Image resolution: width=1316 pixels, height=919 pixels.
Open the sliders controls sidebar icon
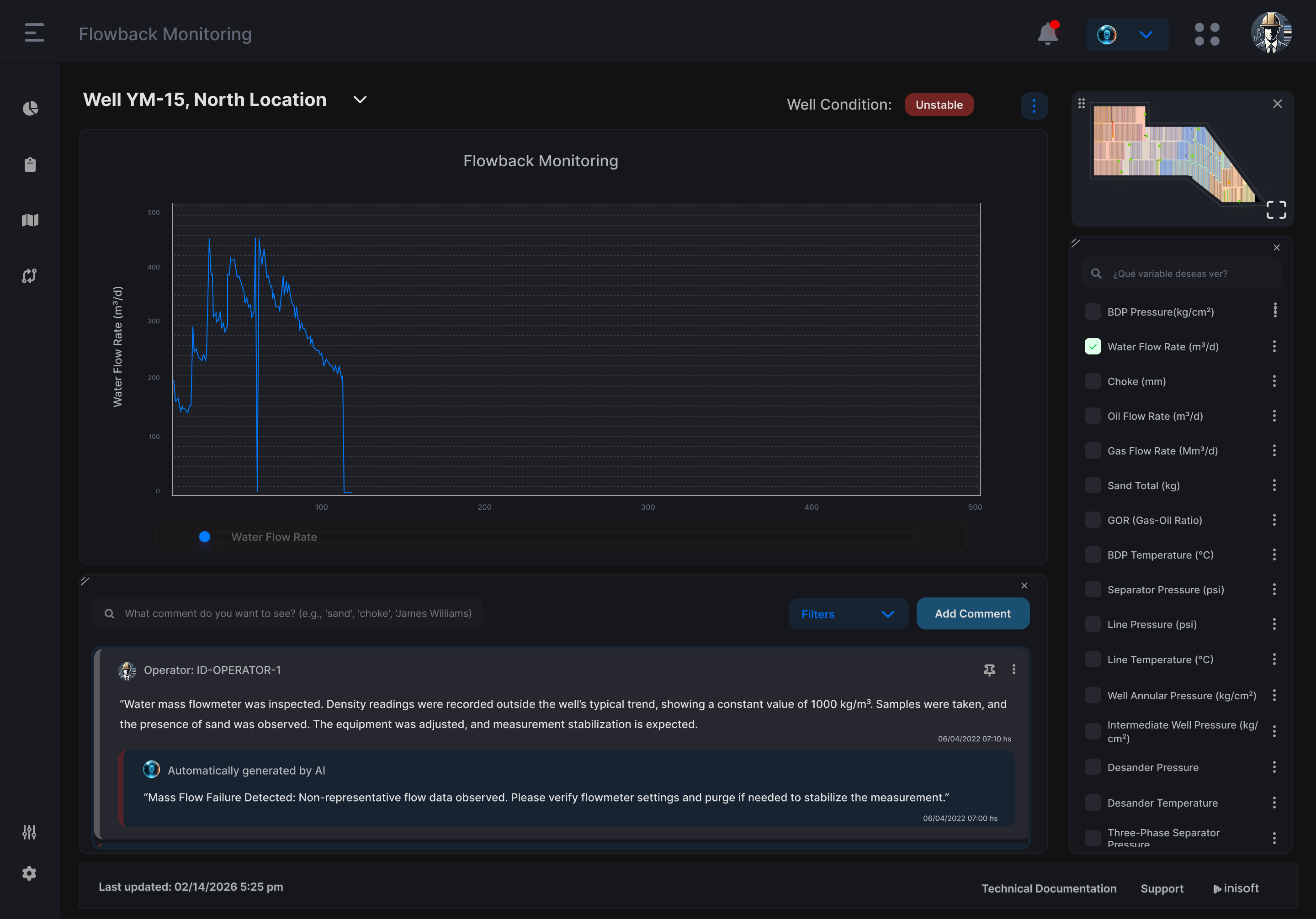29,832
